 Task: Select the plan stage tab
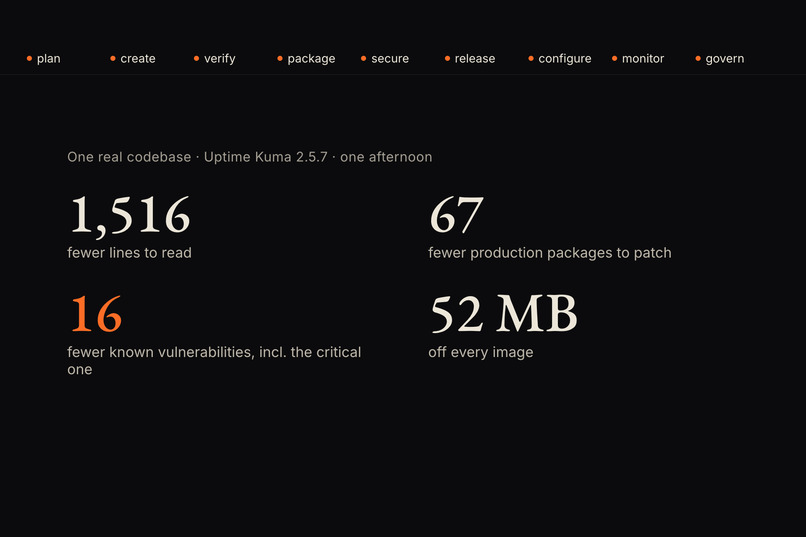click(44, 59)
